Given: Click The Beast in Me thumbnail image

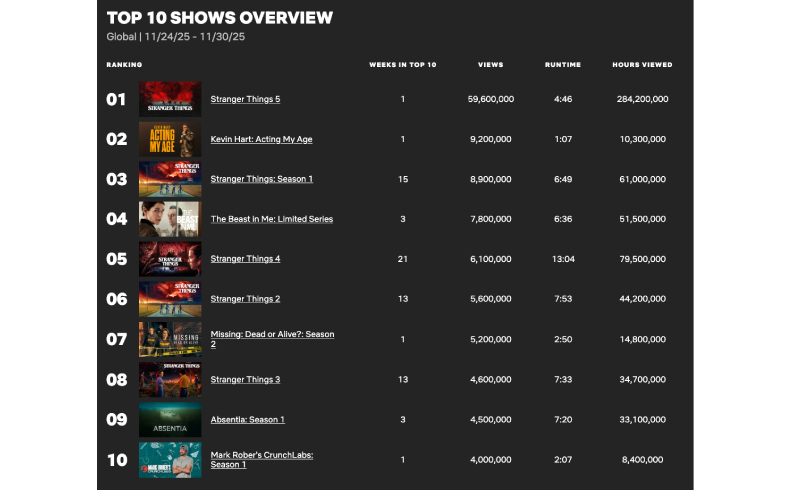Looking at the screenshot, I should 170,219.
